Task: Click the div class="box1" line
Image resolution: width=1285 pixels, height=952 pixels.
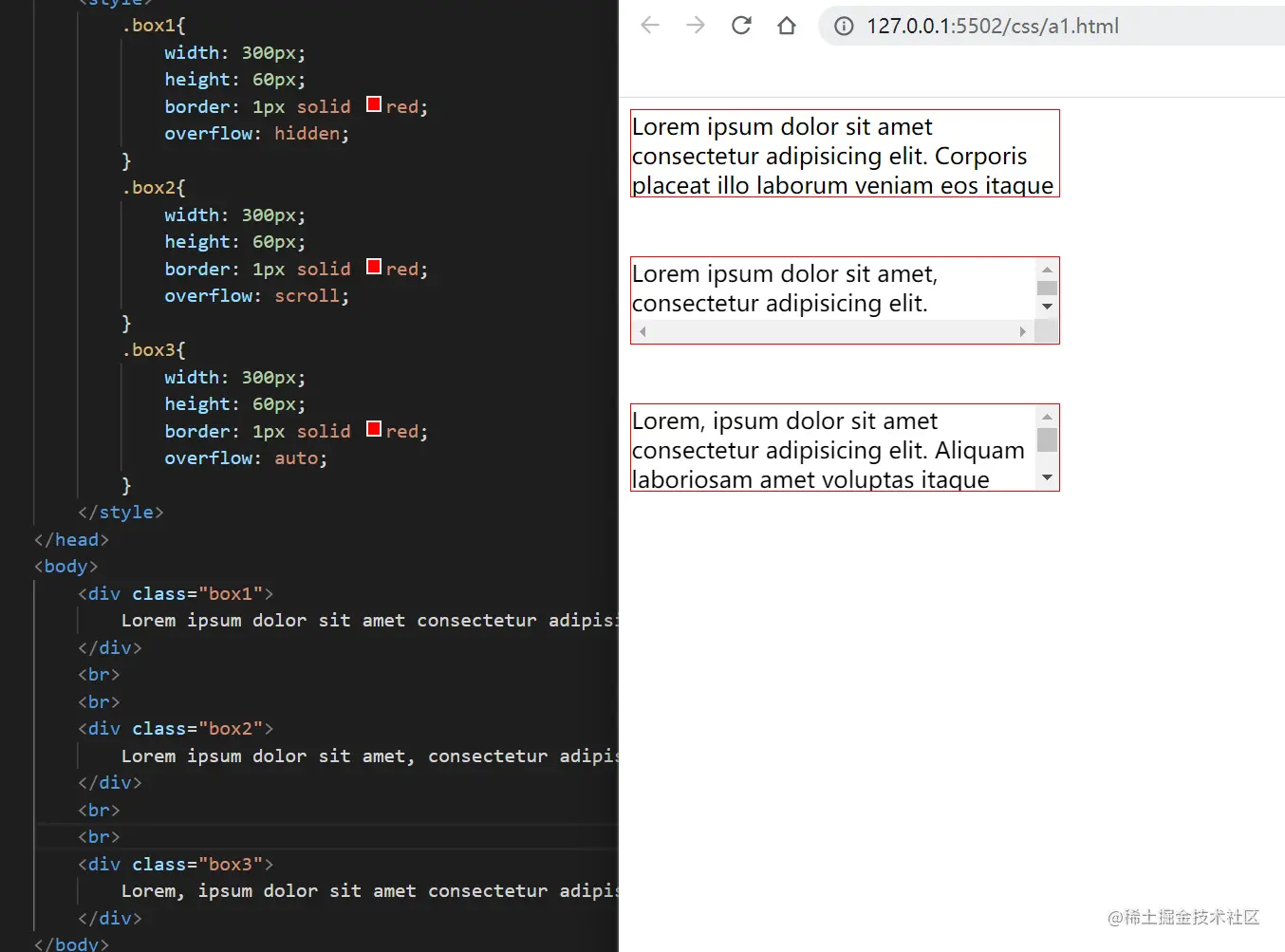Action: (x=176, y=594)
